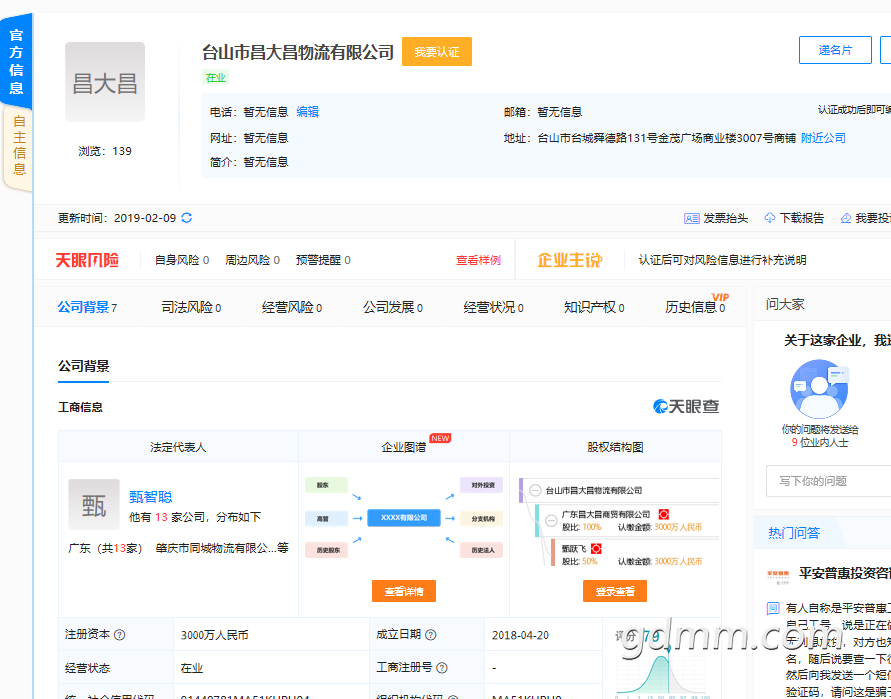Click red icon beside 甄跃飞
Screen dimensions: 891x699
[596, 548]
